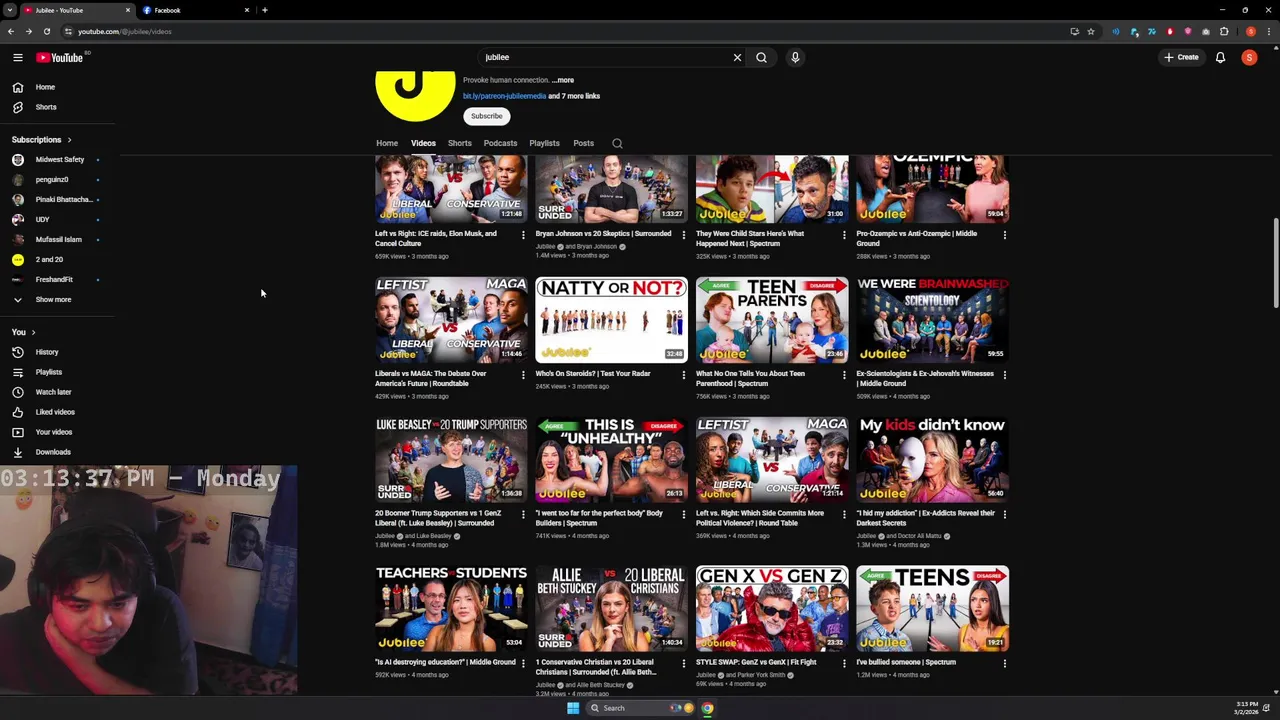This screenshot has width=1280, height=720.
Task: Open options menu for Ex-Scientologists video
Action: click(x=1005, y=375)
